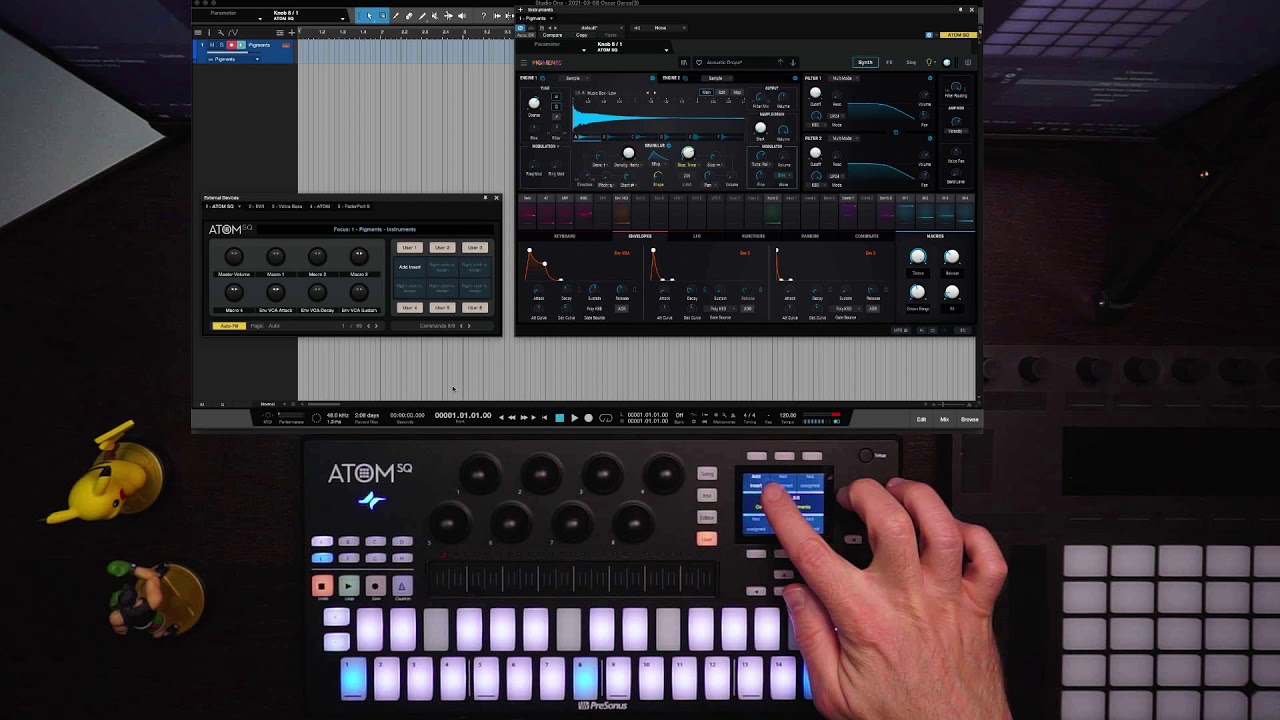This screenshot has height=720, width=1280.
Task: Open Filter 1 MultiMode dropdown
Action: click(x=845, y=78)
